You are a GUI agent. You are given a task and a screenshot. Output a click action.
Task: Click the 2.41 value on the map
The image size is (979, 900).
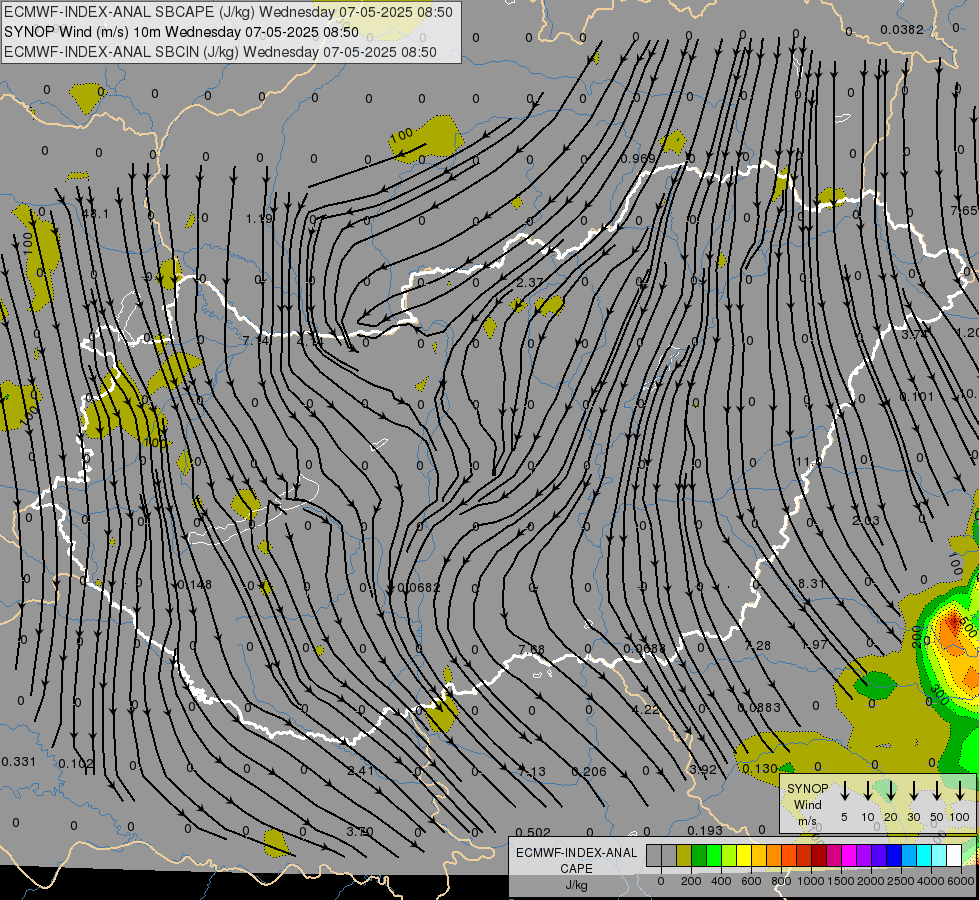click(x=360, y=771)
